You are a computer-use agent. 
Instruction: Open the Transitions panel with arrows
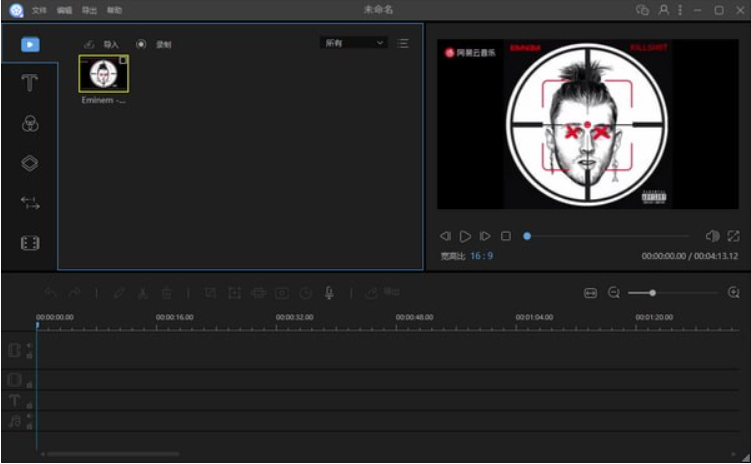30,203
